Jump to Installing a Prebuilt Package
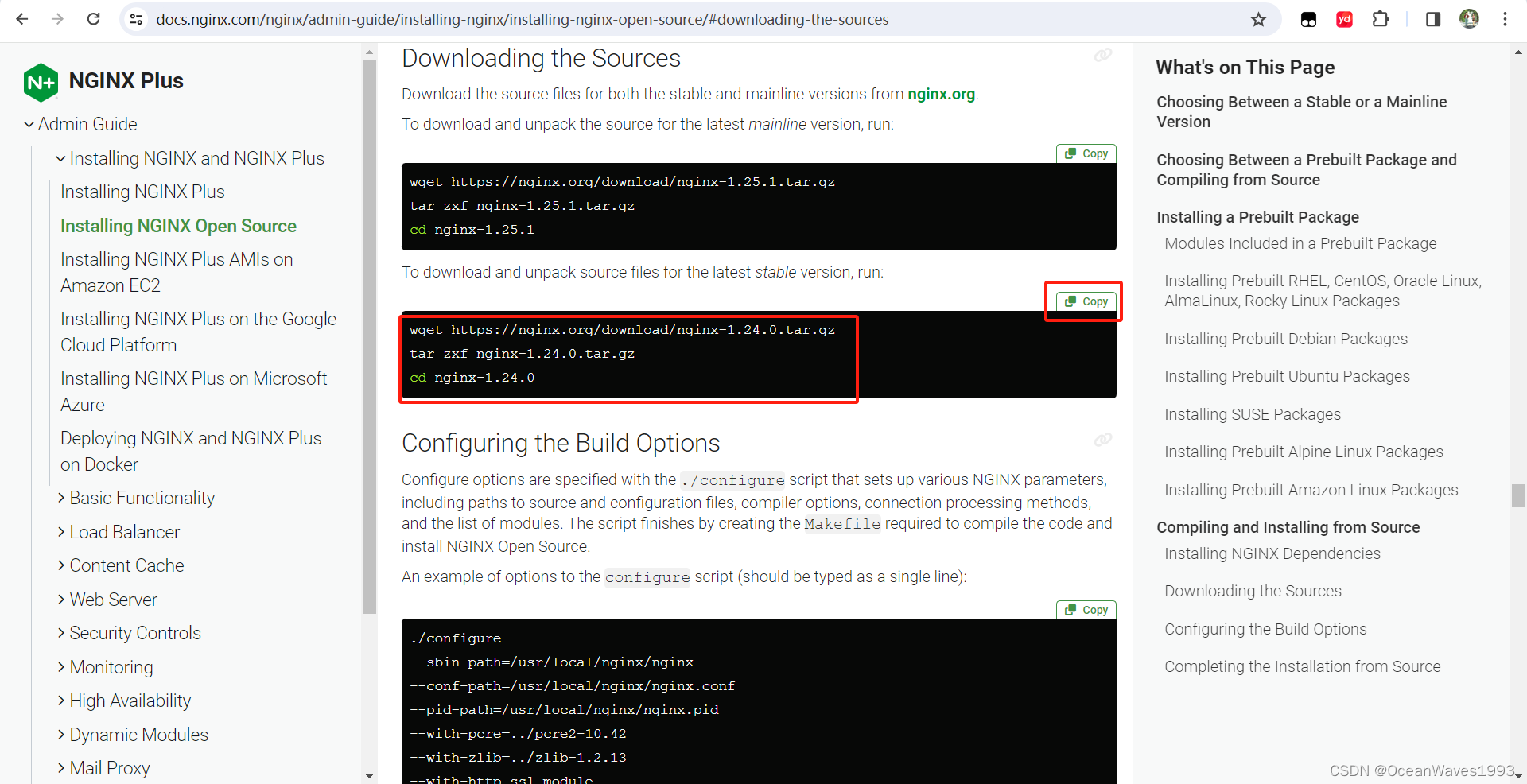 click(x=1257, y=217)
